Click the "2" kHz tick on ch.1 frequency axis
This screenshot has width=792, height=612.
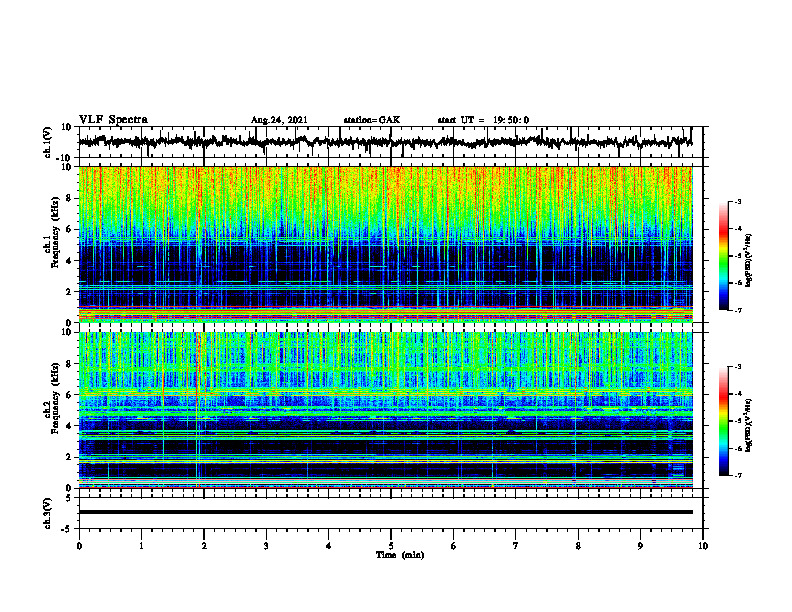(70, 291)
